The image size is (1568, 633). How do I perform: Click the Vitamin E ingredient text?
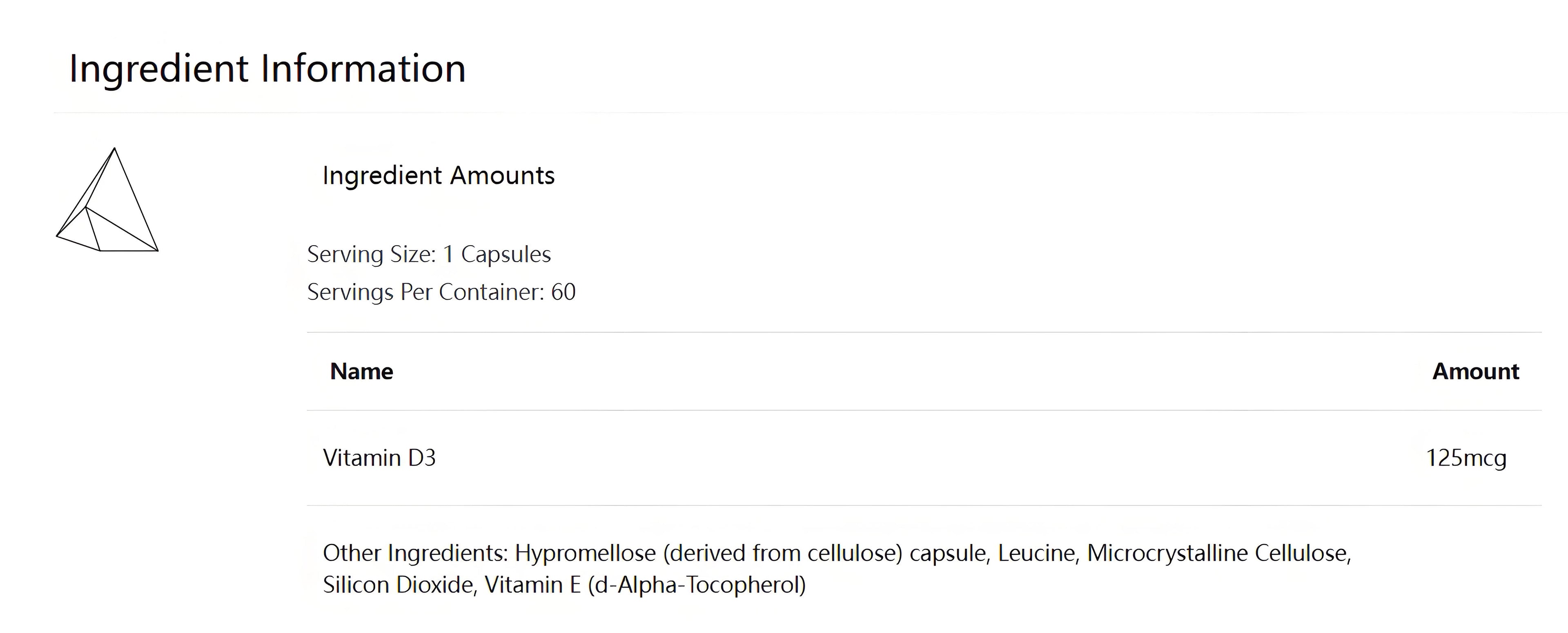[532, 585]
